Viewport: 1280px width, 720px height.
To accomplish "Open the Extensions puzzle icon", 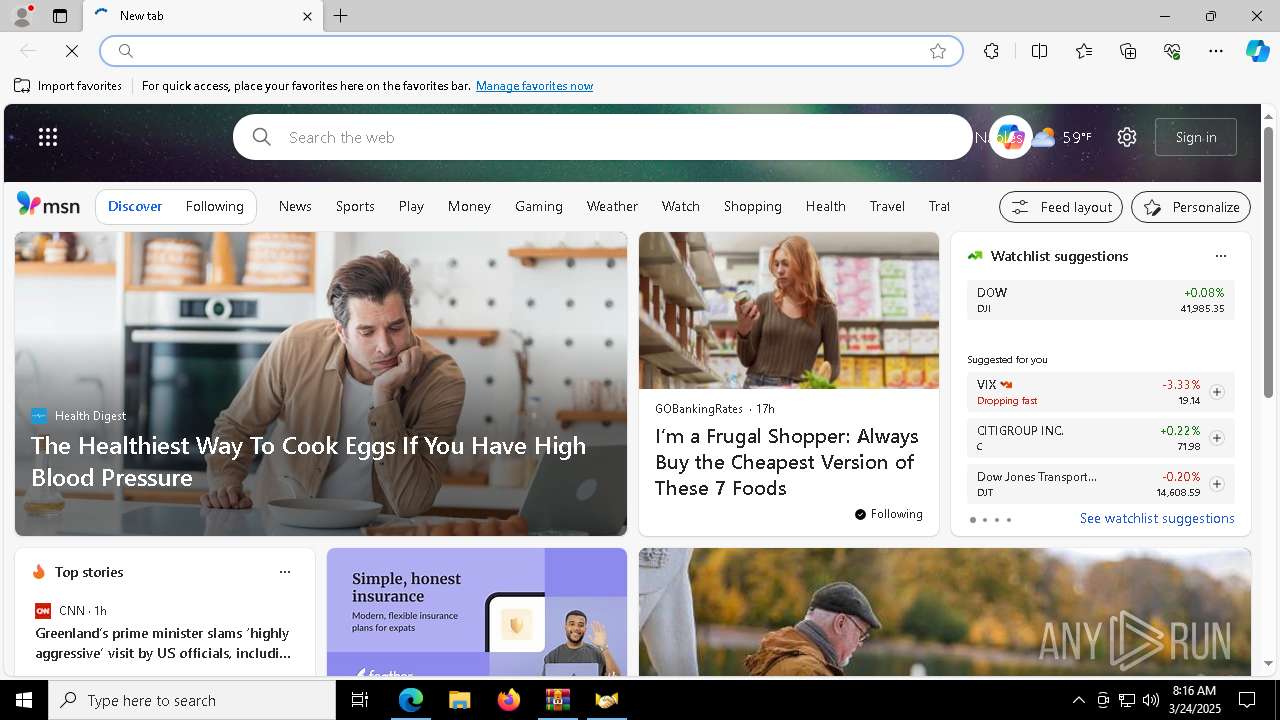I will click(x=991, y=51).
